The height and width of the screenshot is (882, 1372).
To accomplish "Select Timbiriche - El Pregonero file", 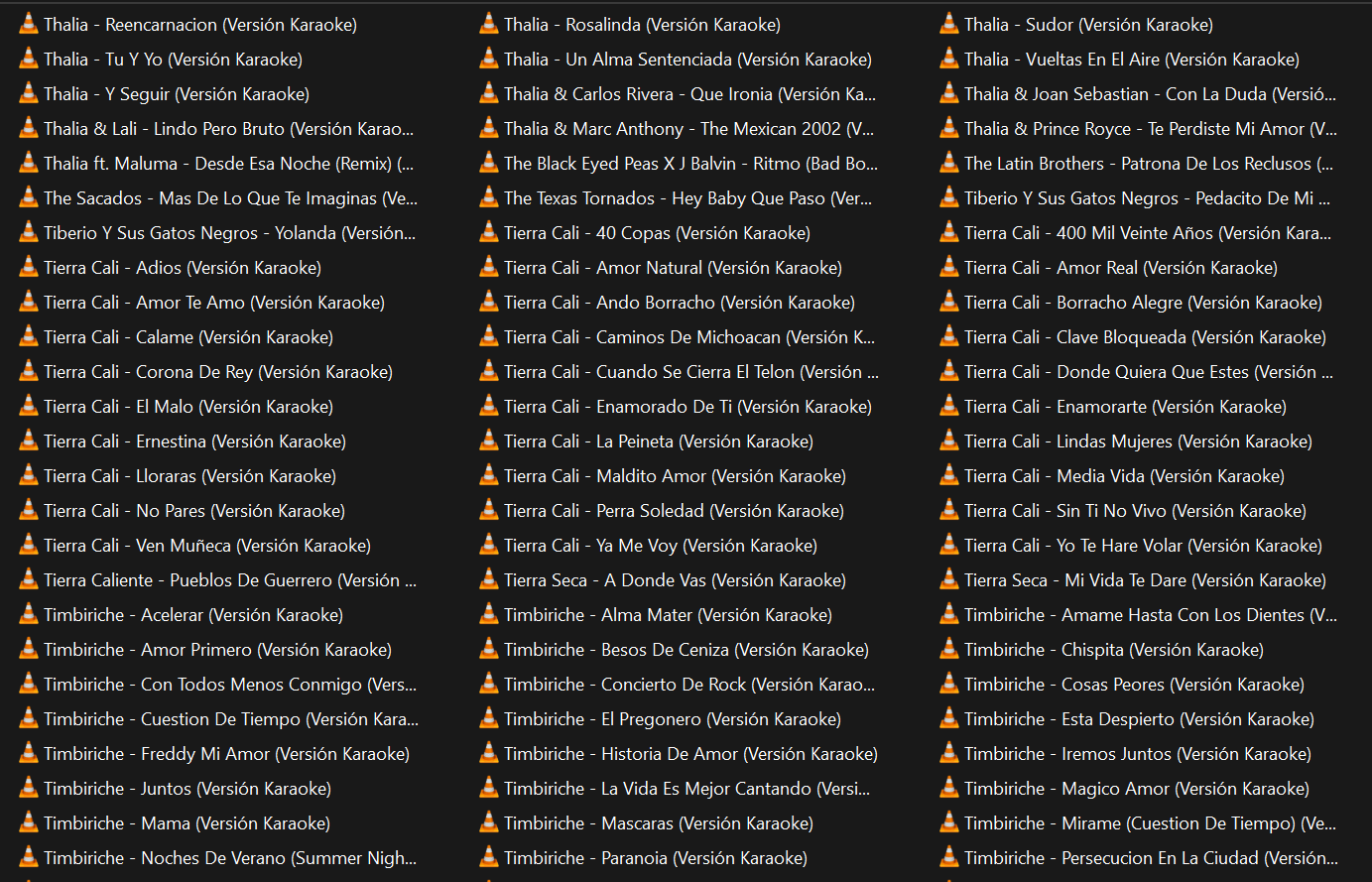I will click(x=672, y=719).
